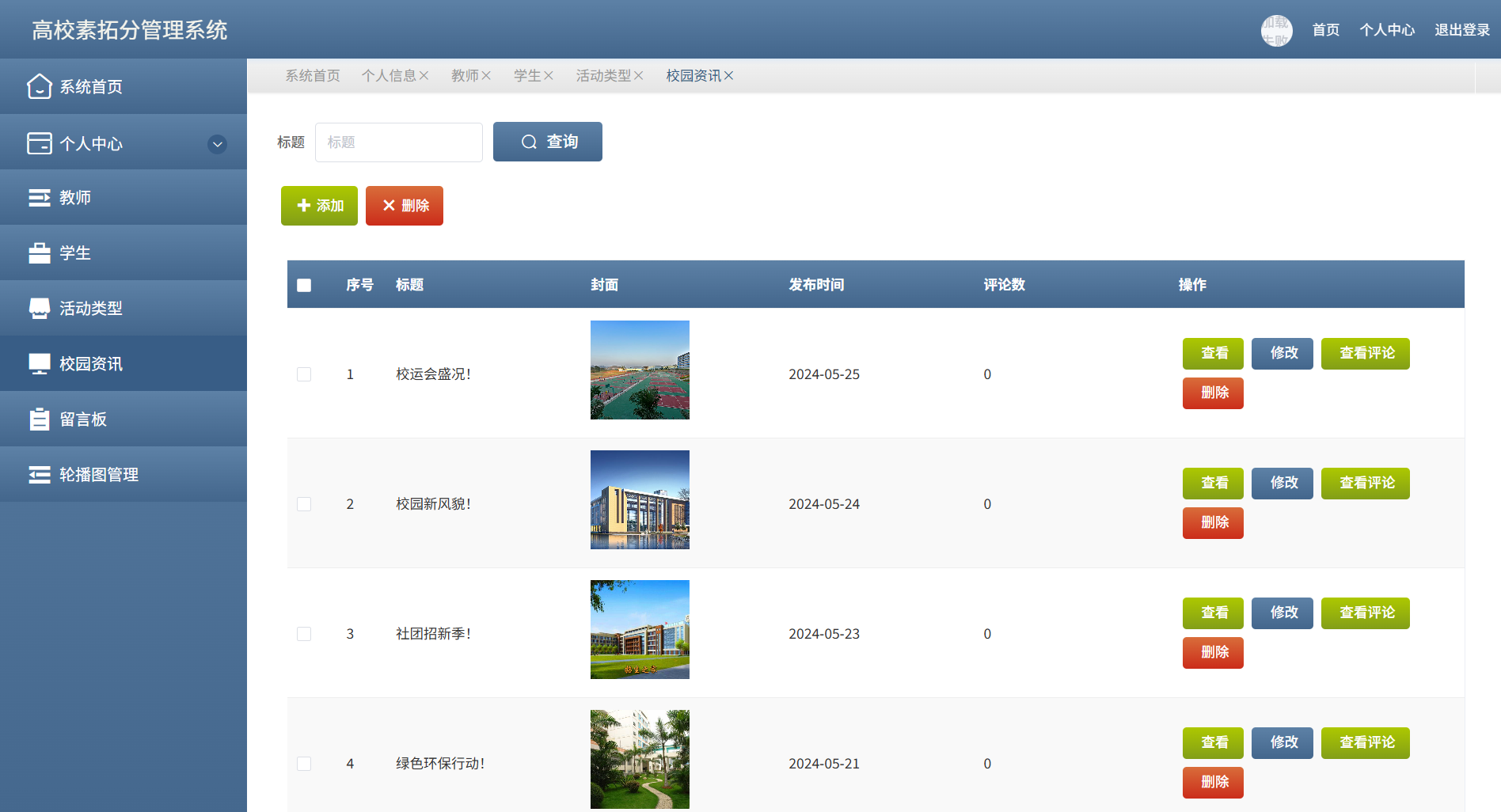Switch to the 教师 tab
This screenshot has height=812, width=1501.
[465, 75]
